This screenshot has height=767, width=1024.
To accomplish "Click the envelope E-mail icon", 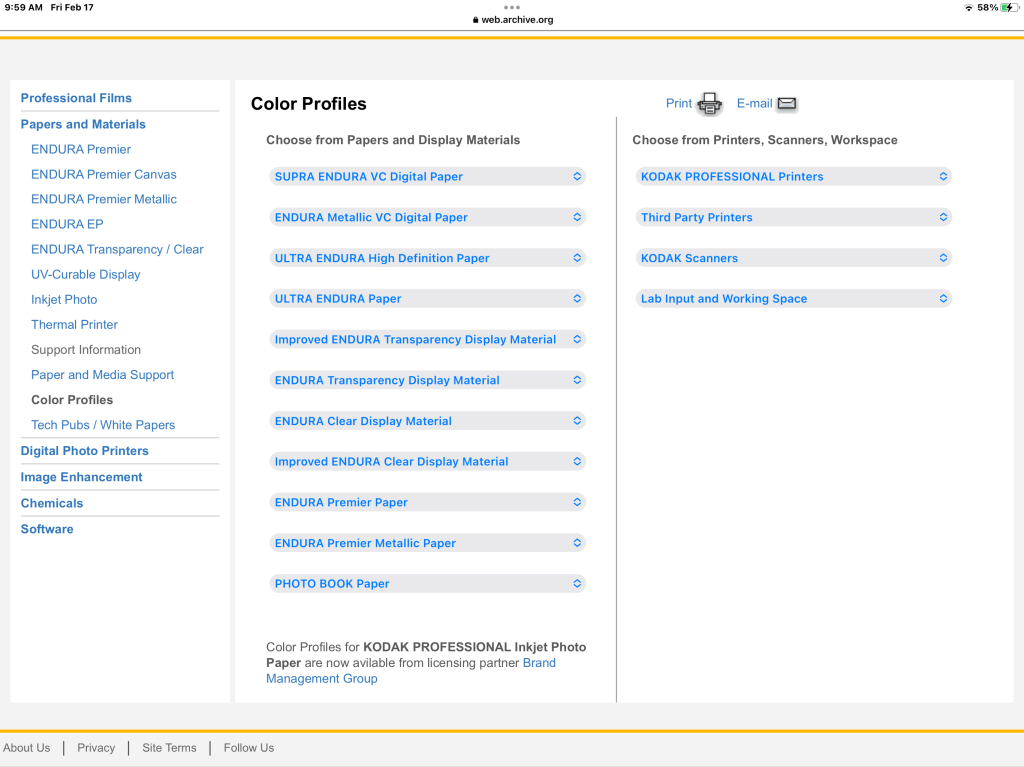I will 787,104.
